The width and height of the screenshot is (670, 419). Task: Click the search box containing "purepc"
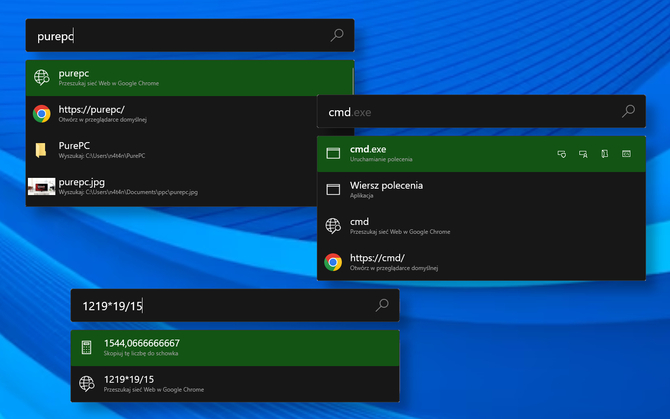(x=190, y=35)
